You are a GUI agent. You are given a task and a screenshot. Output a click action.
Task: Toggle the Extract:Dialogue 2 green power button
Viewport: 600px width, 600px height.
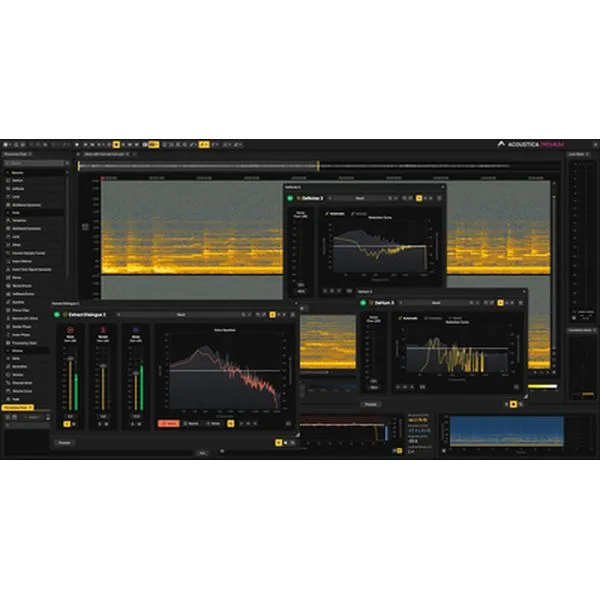(x=57, y=315)
